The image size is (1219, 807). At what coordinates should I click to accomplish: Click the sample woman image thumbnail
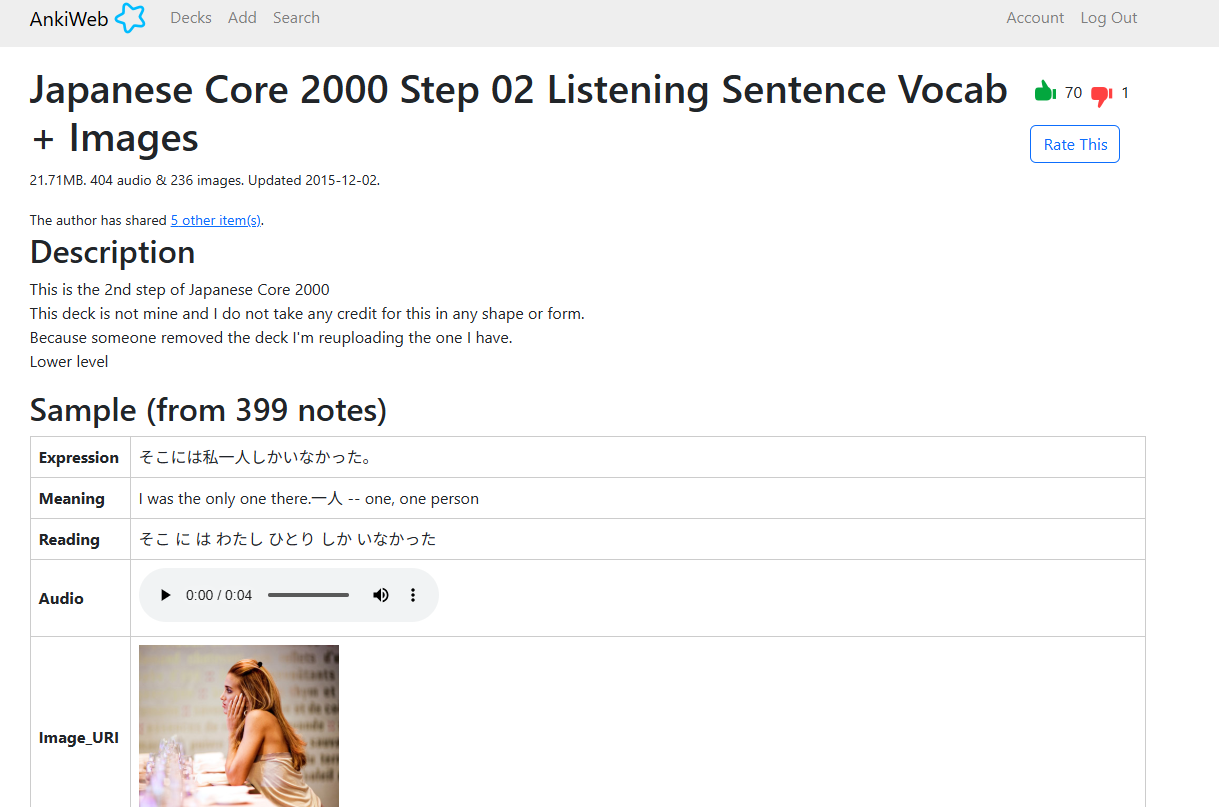239,726
